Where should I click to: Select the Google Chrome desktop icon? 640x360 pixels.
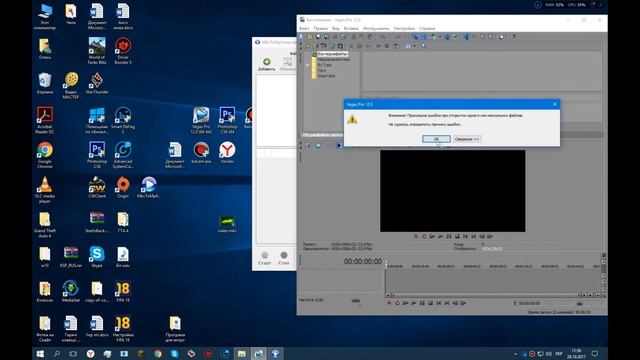tap(45, 155)
